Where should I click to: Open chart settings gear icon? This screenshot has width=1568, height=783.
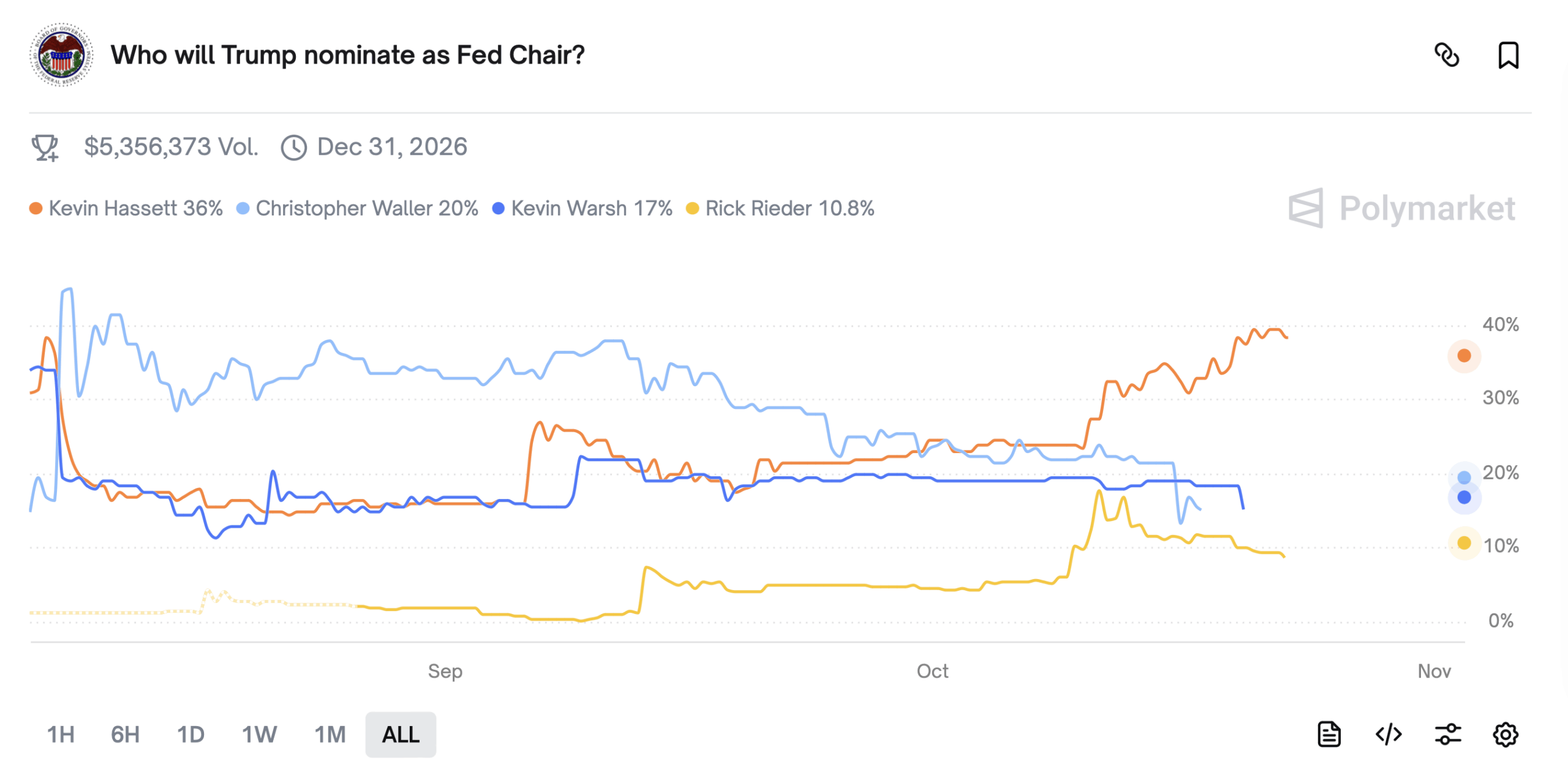pyautogui.click(x=1506, y=734)
